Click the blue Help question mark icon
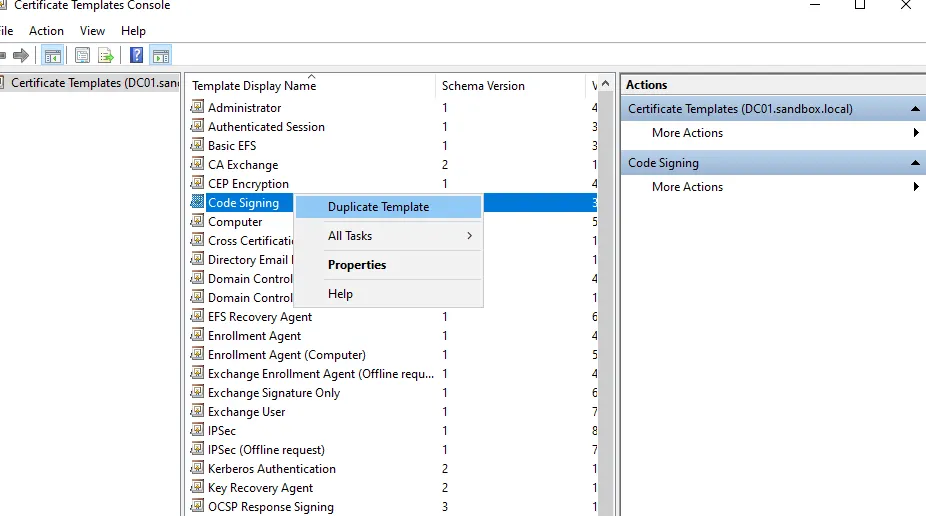Image resolution: width=926 pixels, height=516 pixels. click(x=137, y=56)
